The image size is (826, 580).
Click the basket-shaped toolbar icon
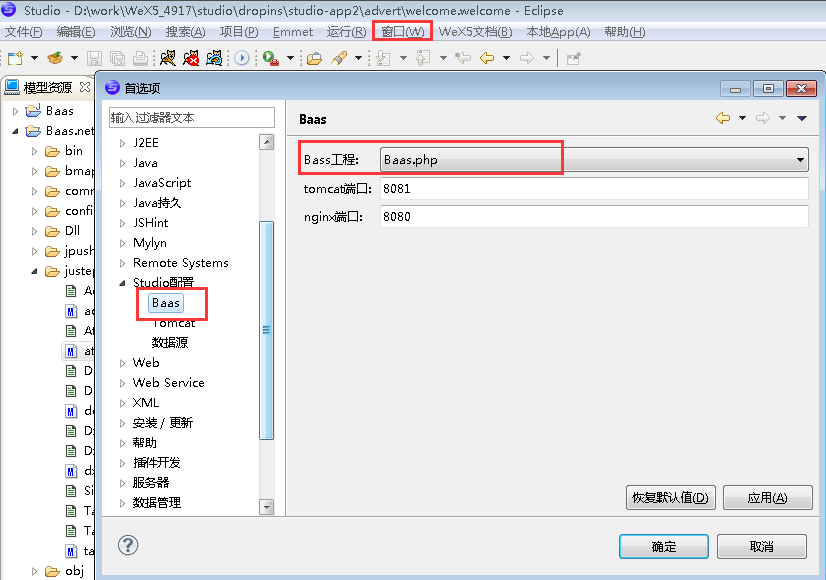click(55, 58)
